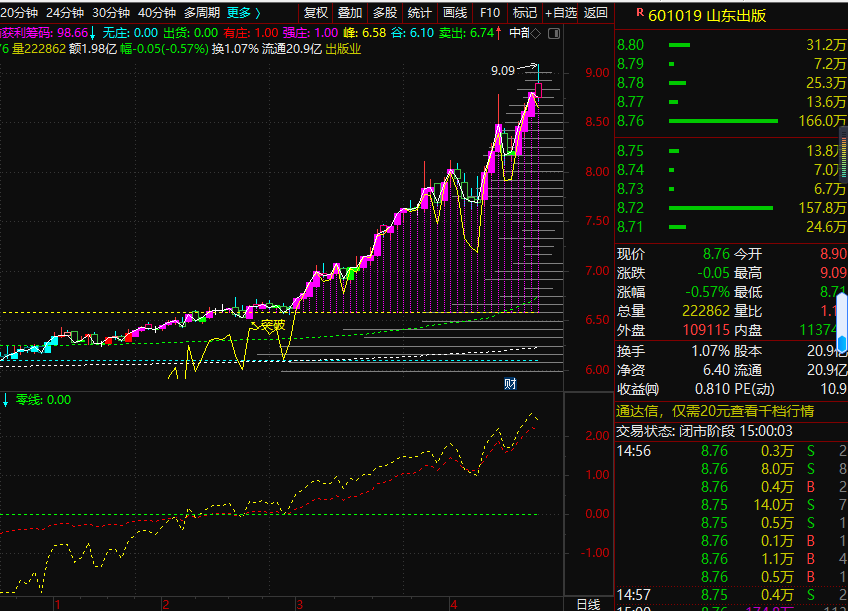Image resolution: width=848 pixels, height=611 pixels.
Task: Open the 日线 period selector at bottom
Action: click(x=588, y=603)
